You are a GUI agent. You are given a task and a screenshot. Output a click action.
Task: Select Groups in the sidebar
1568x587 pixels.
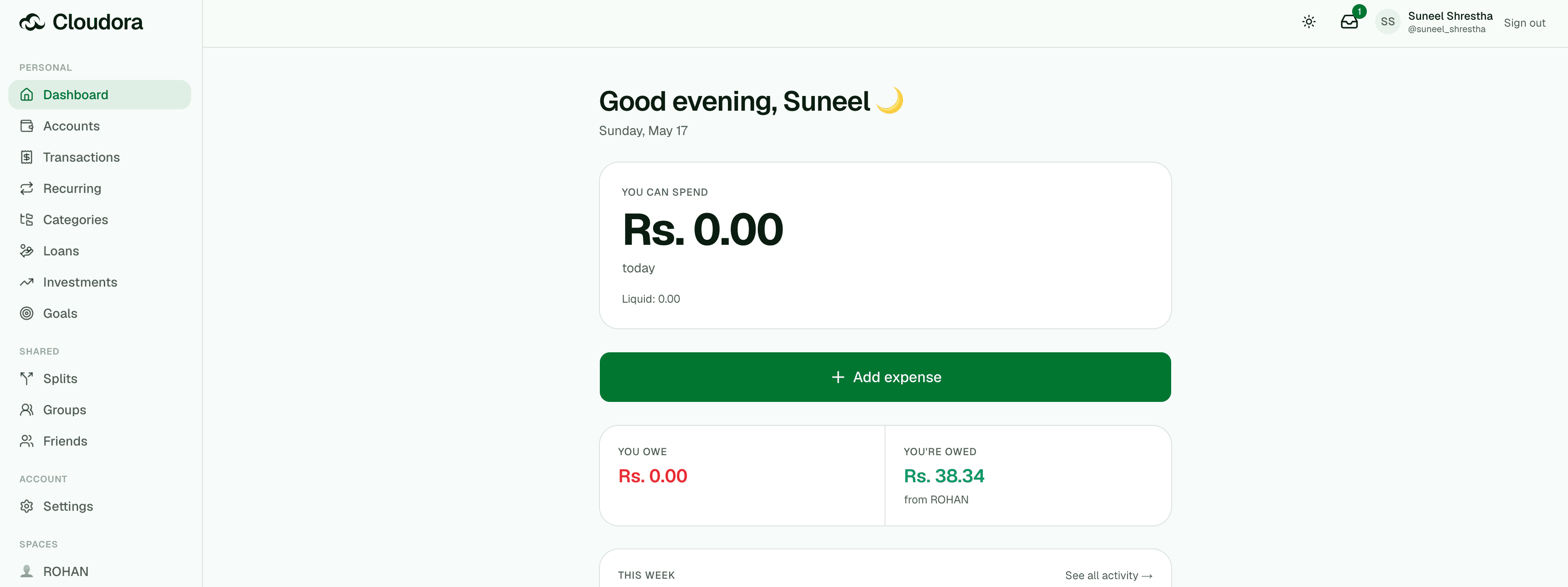[x=99, y=410]
